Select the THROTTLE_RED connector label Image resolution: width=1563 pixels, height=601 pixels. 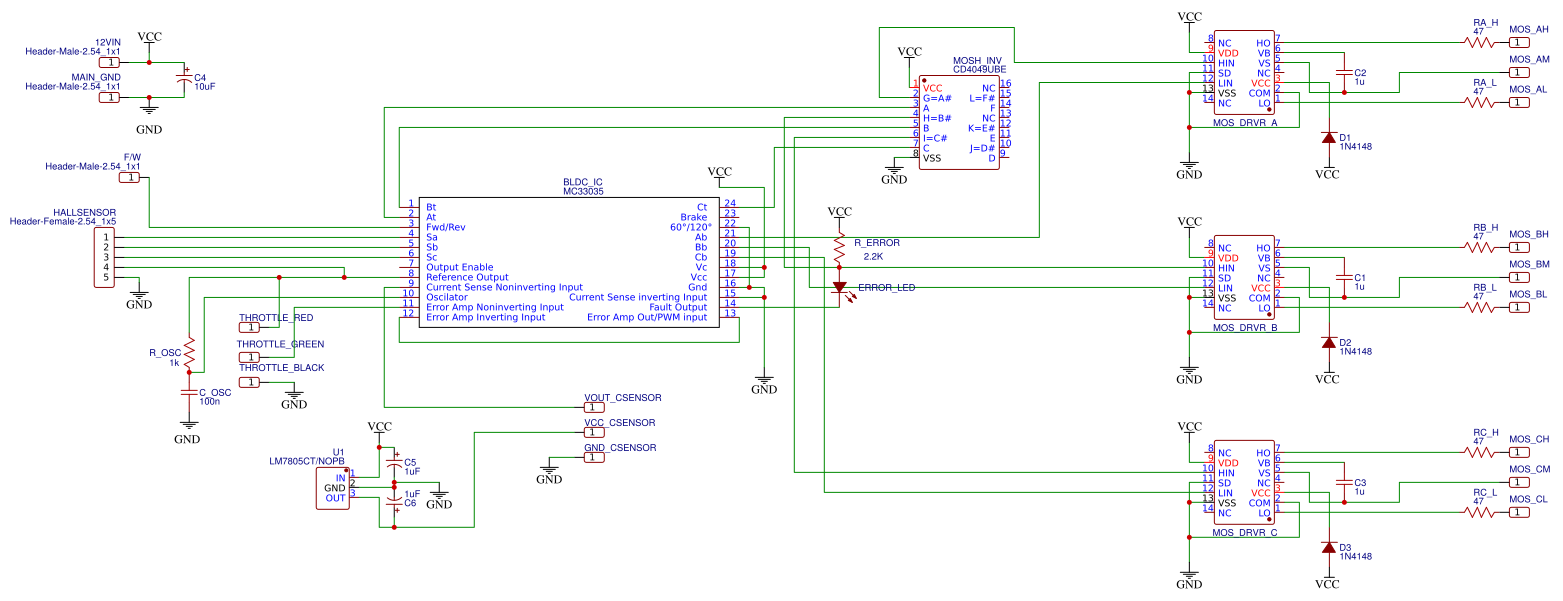[x=276, y=317]
